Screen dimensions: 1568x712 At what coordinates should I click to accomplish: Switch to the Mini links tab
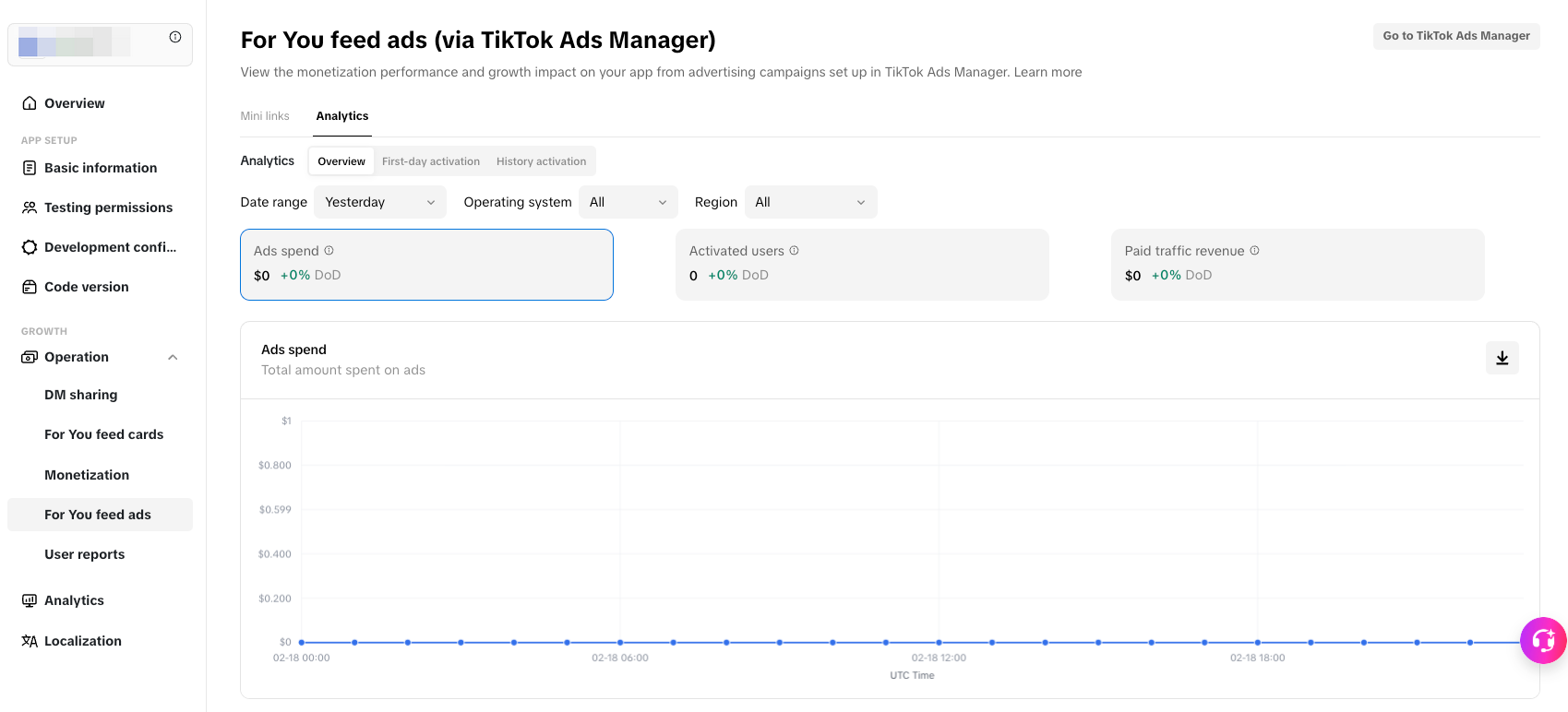click(265, 116)
